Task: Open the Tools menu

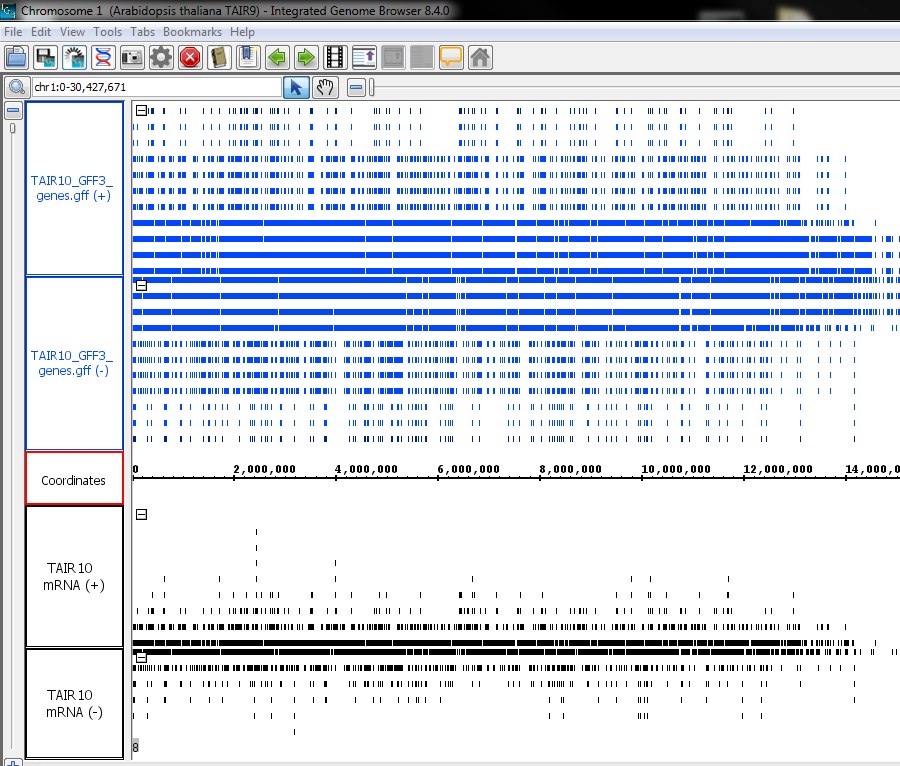Action: (107, 32)
